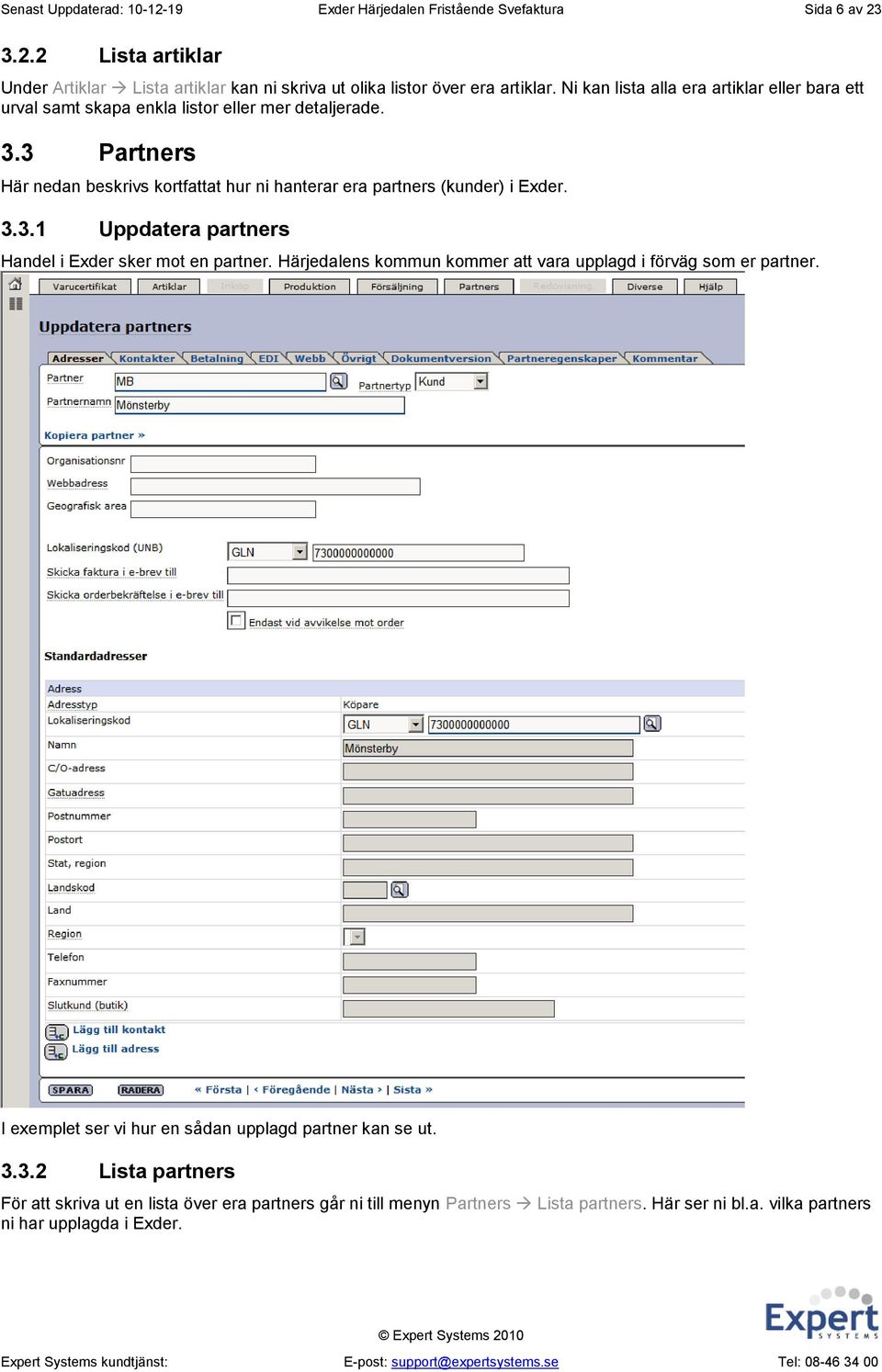Image resolution: width=882 pixels, height=1372 pixels.
Task: Click the icon beside Lägg till kontakt
Action: (x=56, y=1031)
